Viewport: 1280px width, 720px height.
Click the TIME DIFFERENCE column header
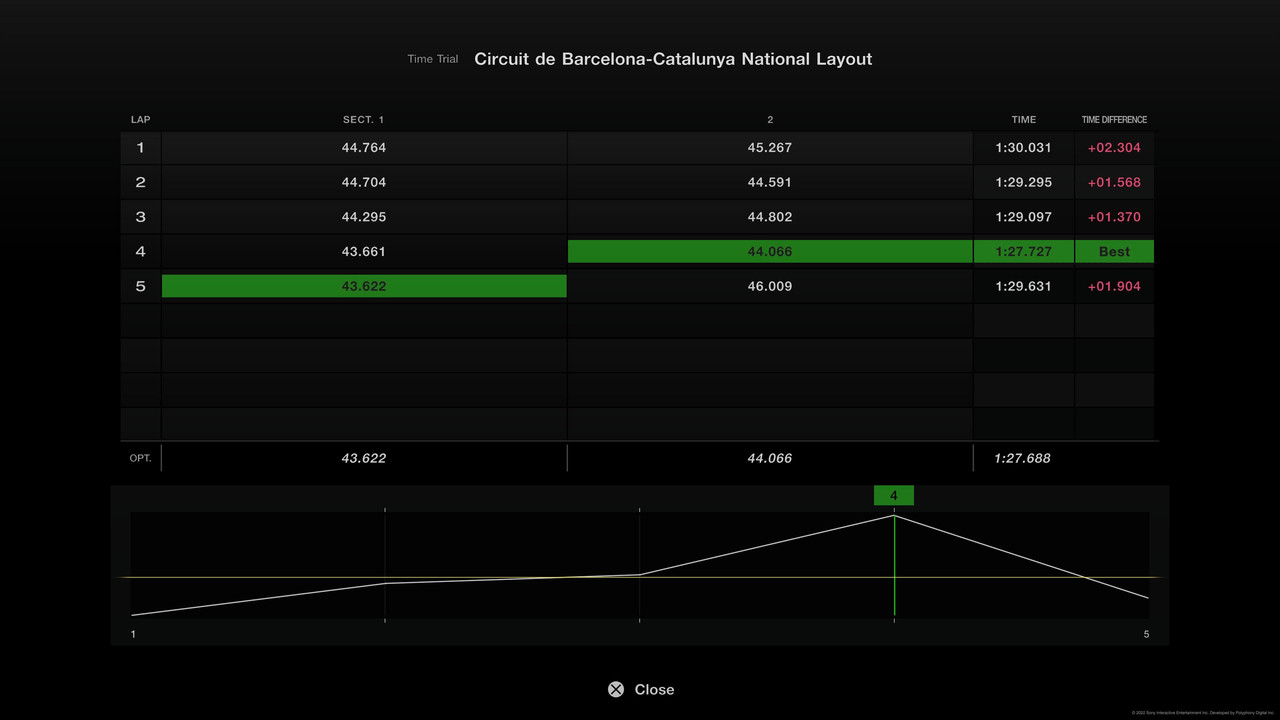1114,120
